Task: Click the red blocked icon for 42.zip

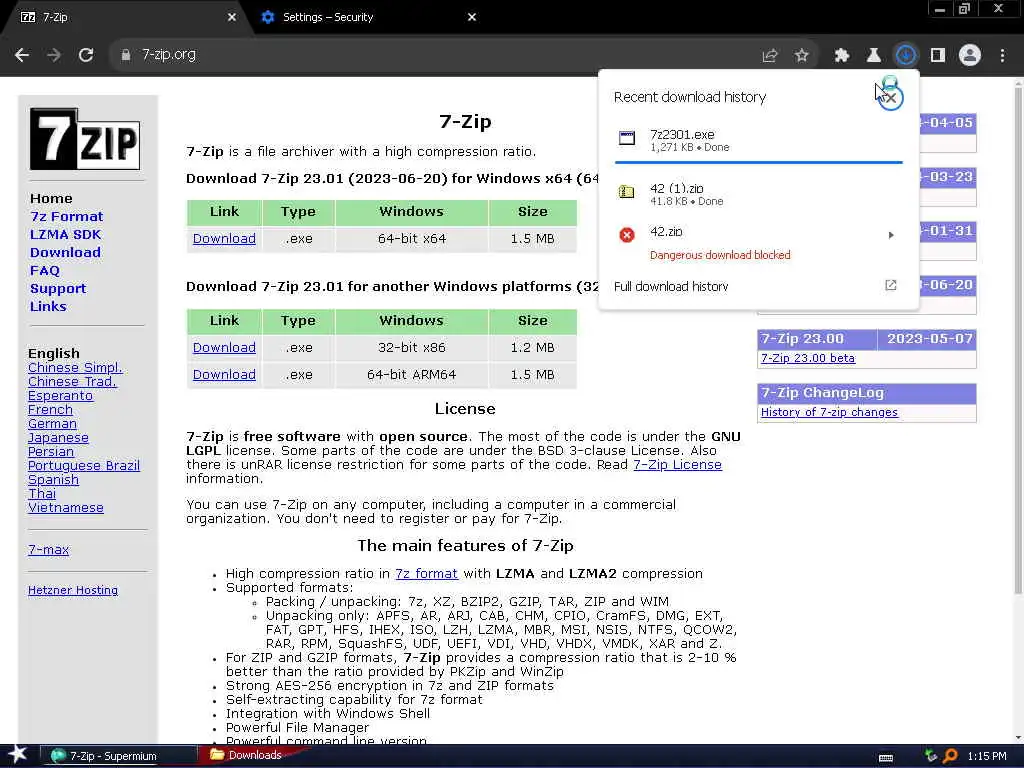Action: [x=627, y=235]
